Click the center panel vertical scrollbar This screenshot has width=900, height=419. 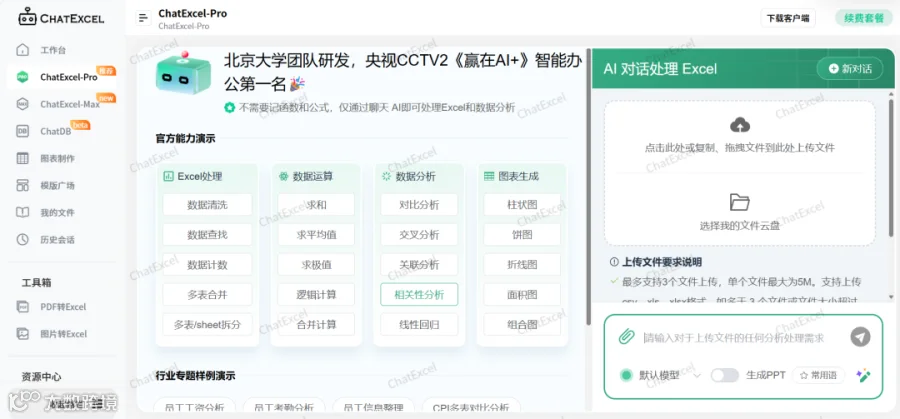point(588,188)
